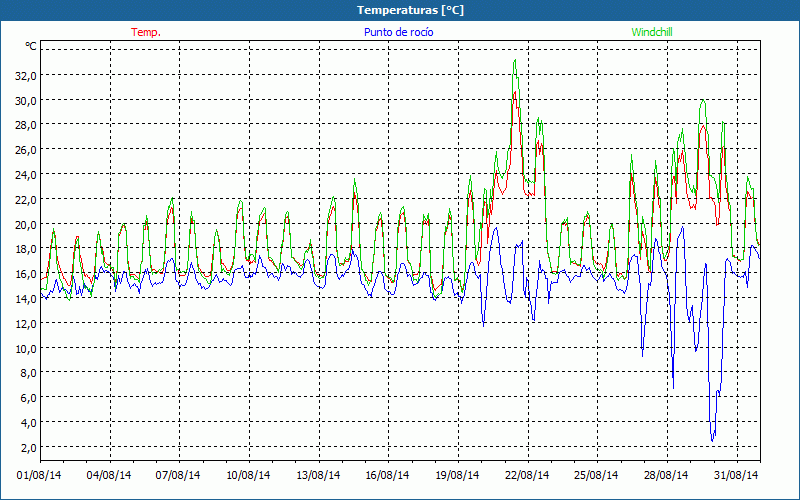This screenshot has width=800, height=500.
Task: Click the 2,0 y-axis value
Action: pyautogui.click(x=29, y=447)
